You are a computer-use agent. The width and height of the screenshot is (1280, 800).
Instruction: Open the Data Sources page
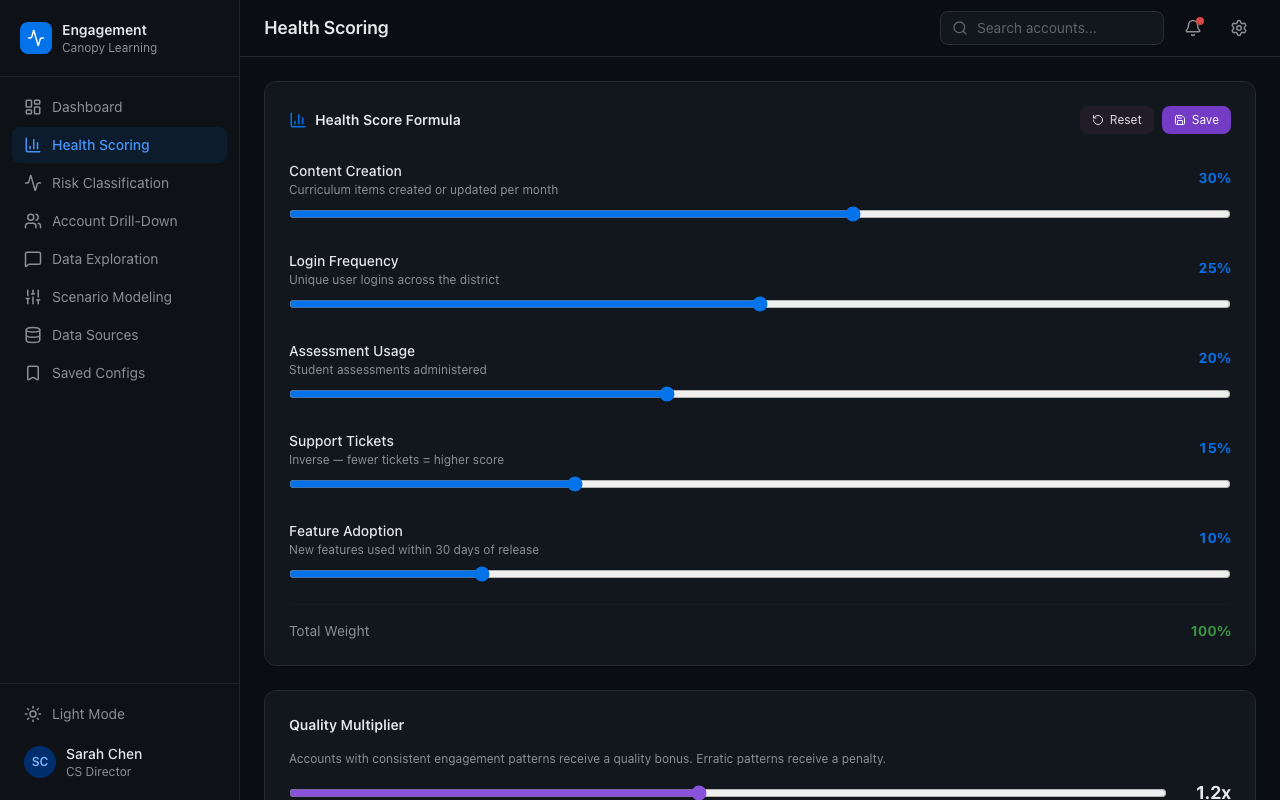pos(95,334)
